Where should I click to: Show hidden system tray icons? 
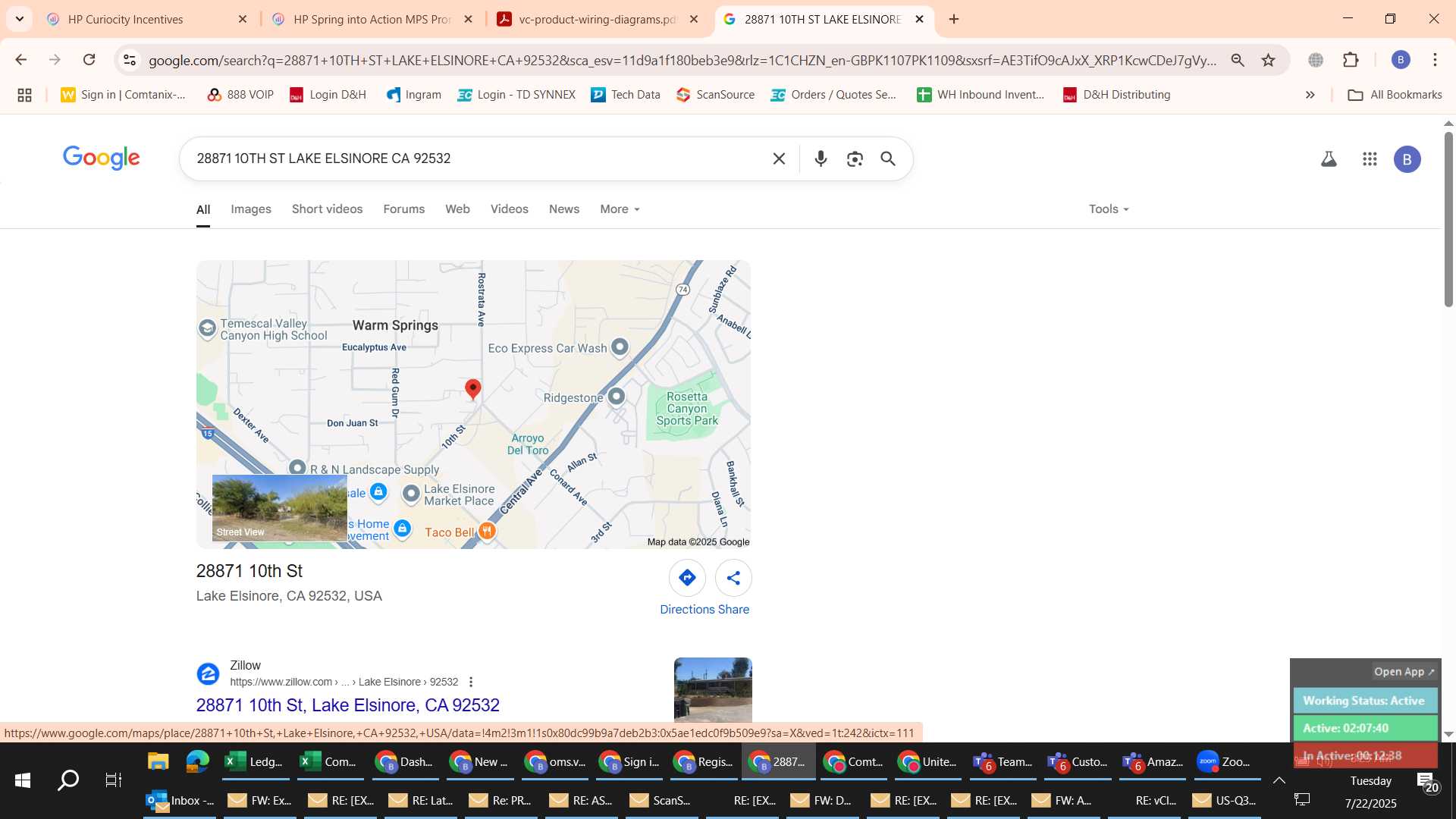1279,780
